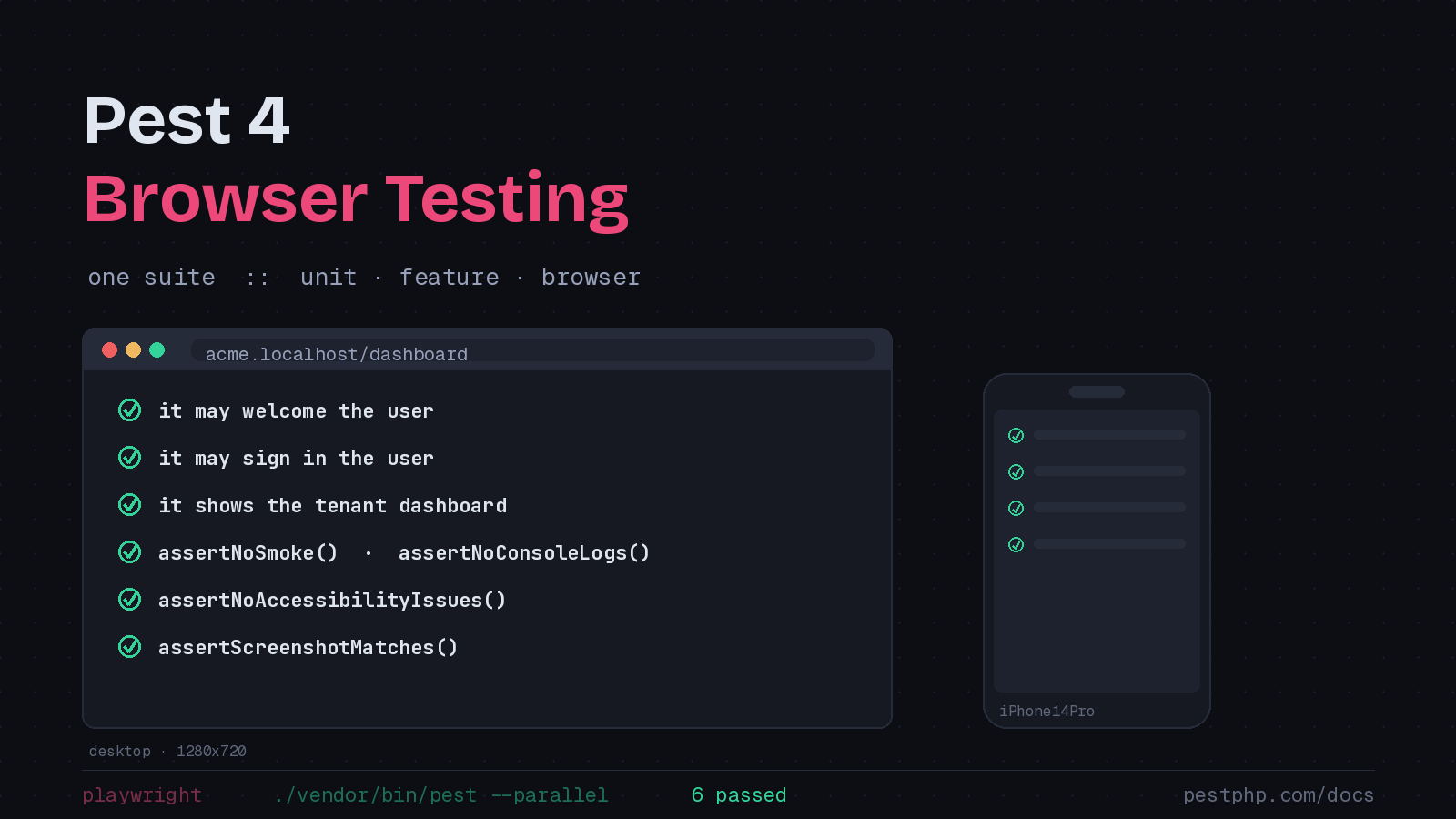
Task: Click the check icon beside 'assertNoSmoke()'
Action: point(130,552)
